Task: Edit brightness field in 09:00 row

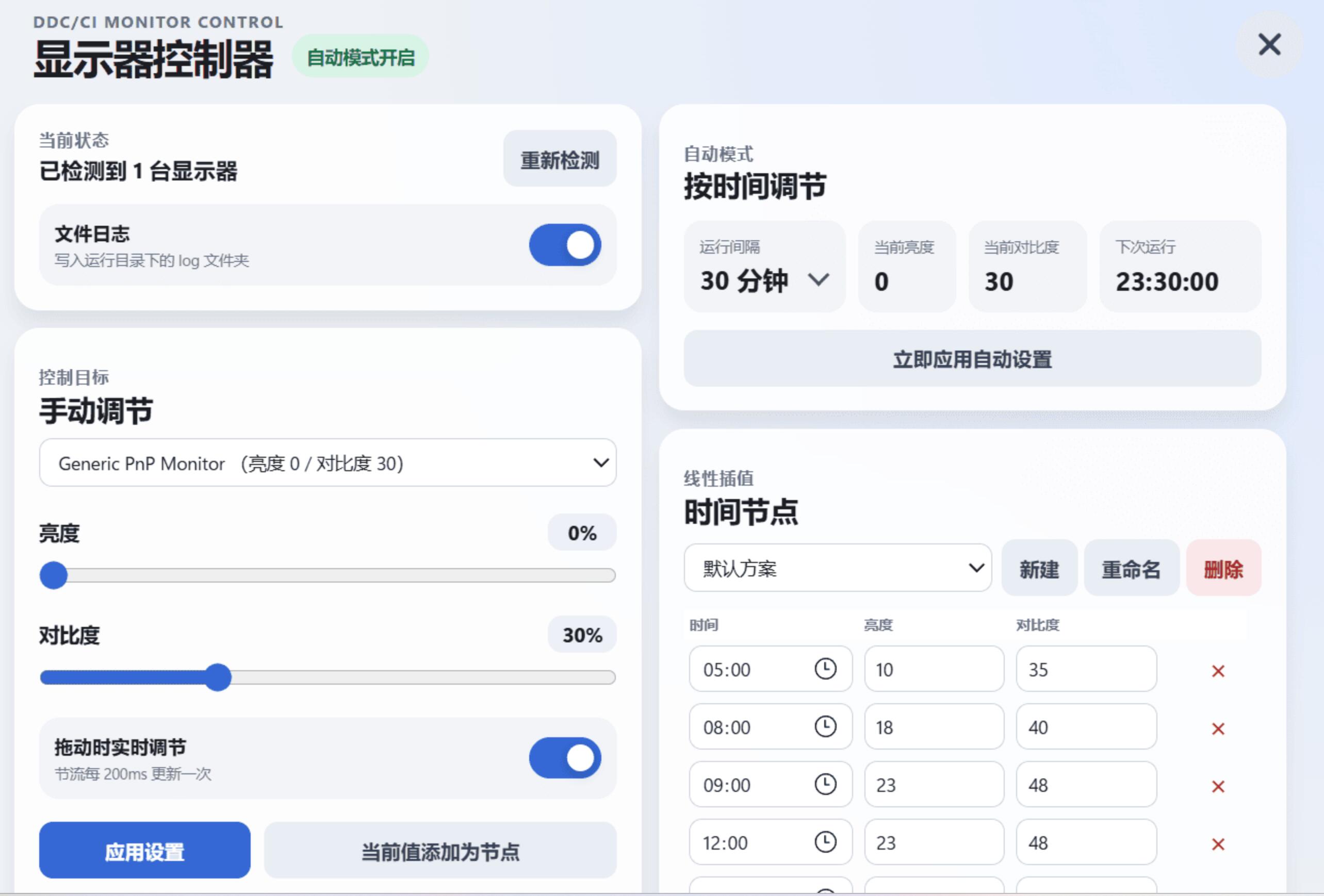Action: (934, 784)
